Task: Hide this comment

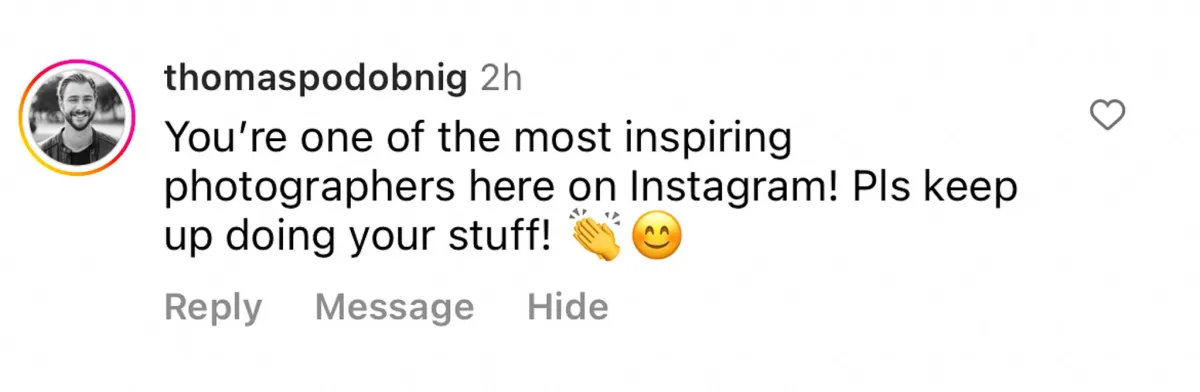Action: (x=567, y=307)
